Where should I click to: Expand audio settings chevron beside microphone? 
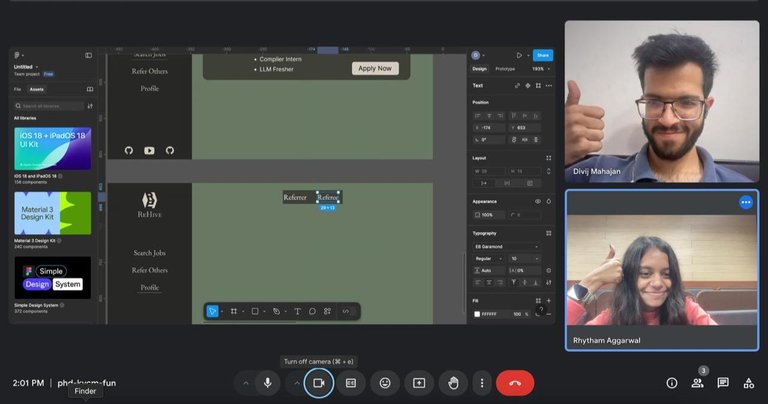click(246, 383)
